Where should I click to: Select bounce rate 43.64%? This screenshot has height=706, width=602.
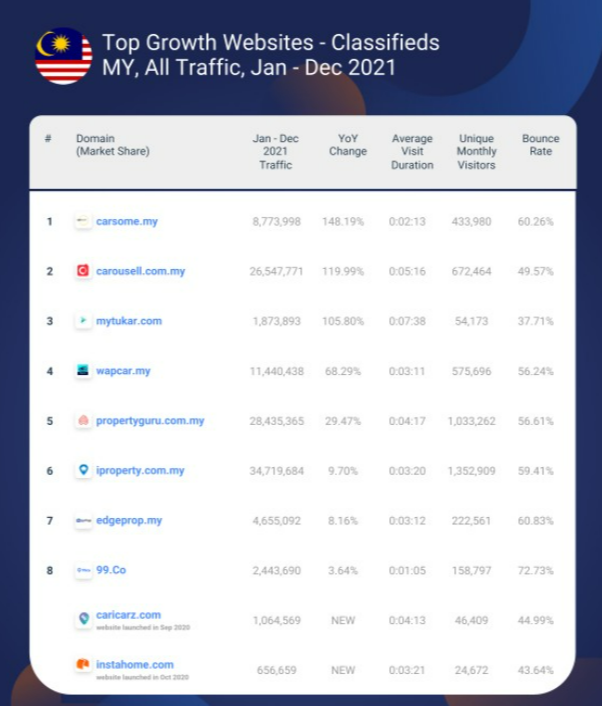pyautogui.click(x=535, y=670)
